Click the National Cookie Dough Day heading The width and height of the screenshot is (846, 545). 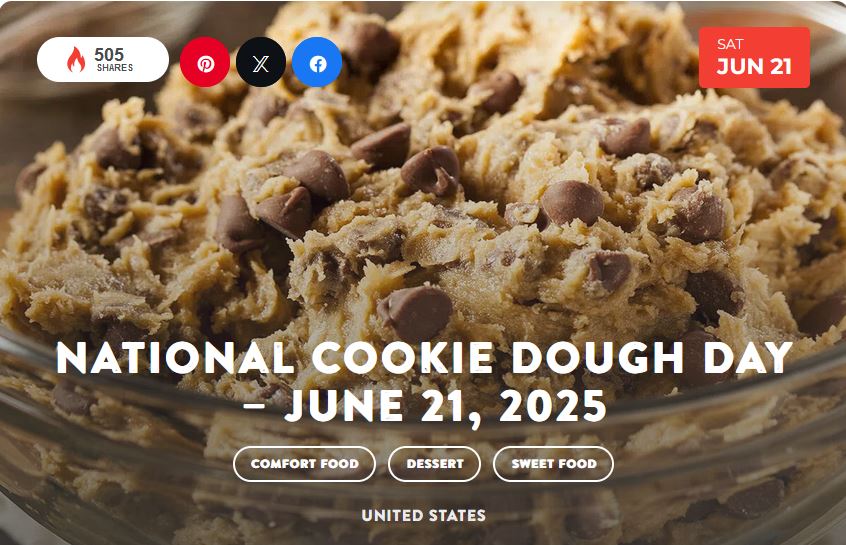click(x=424, y=358)
